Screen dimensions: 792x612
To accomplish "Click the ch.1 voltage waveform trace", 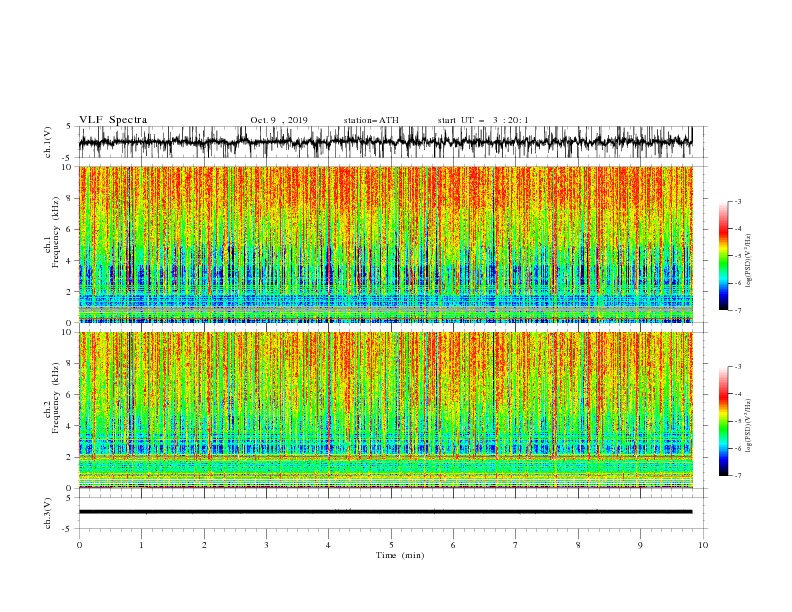I will tap(385, 142).
